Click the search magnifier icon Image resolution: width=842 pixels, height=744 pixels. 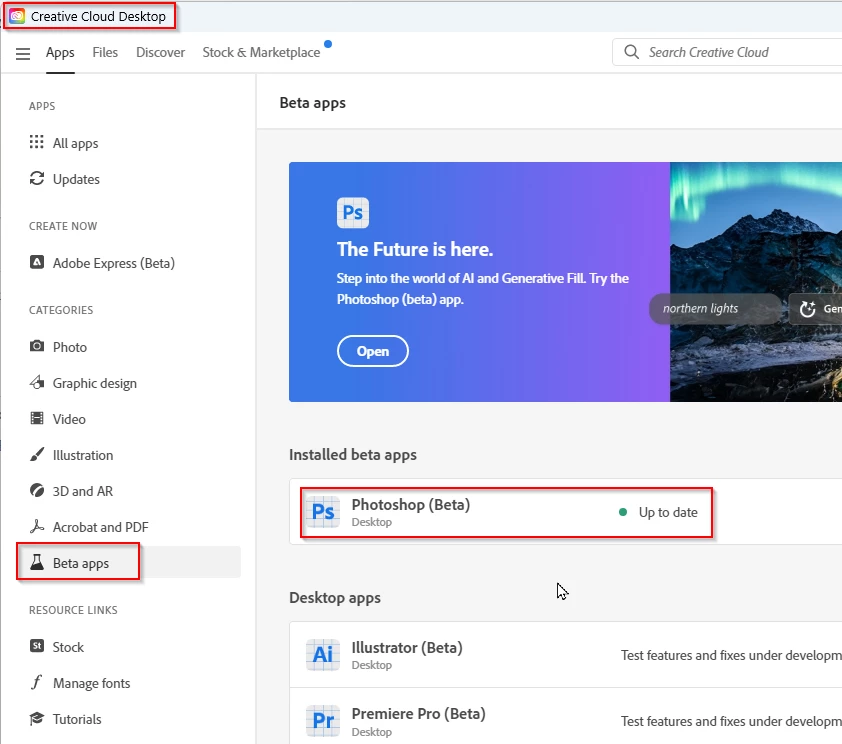point(632,52)
